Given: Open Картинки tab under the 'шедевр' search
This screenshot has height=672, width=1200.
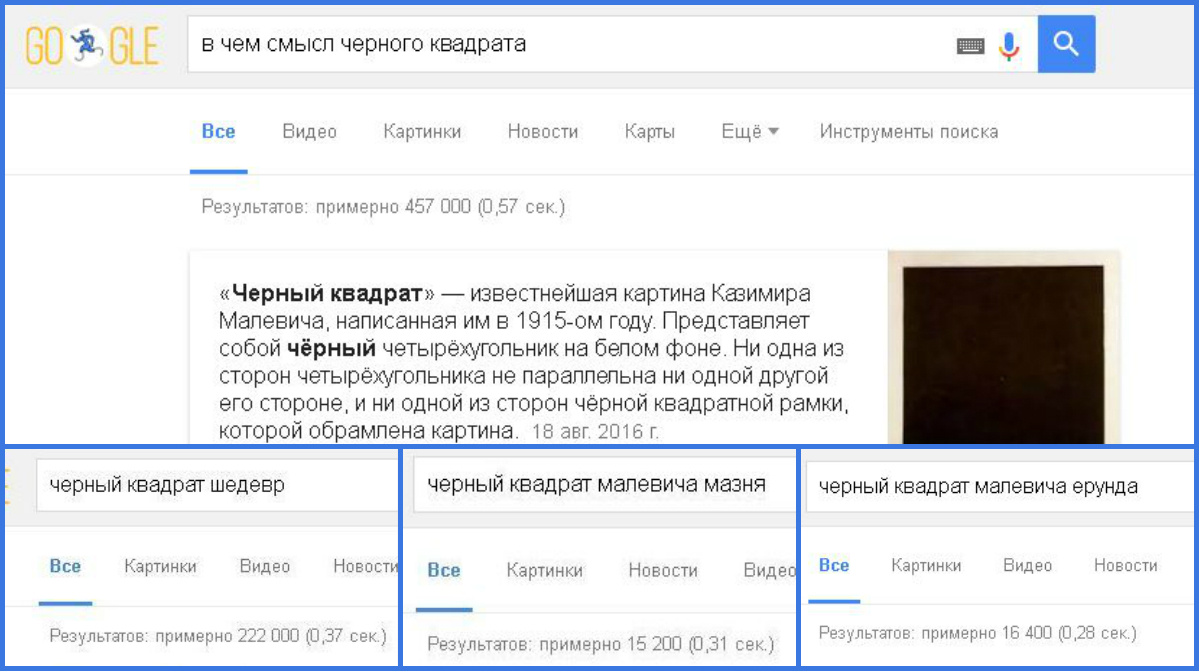Looking at the screenshot, I should [x=160, y=567].
